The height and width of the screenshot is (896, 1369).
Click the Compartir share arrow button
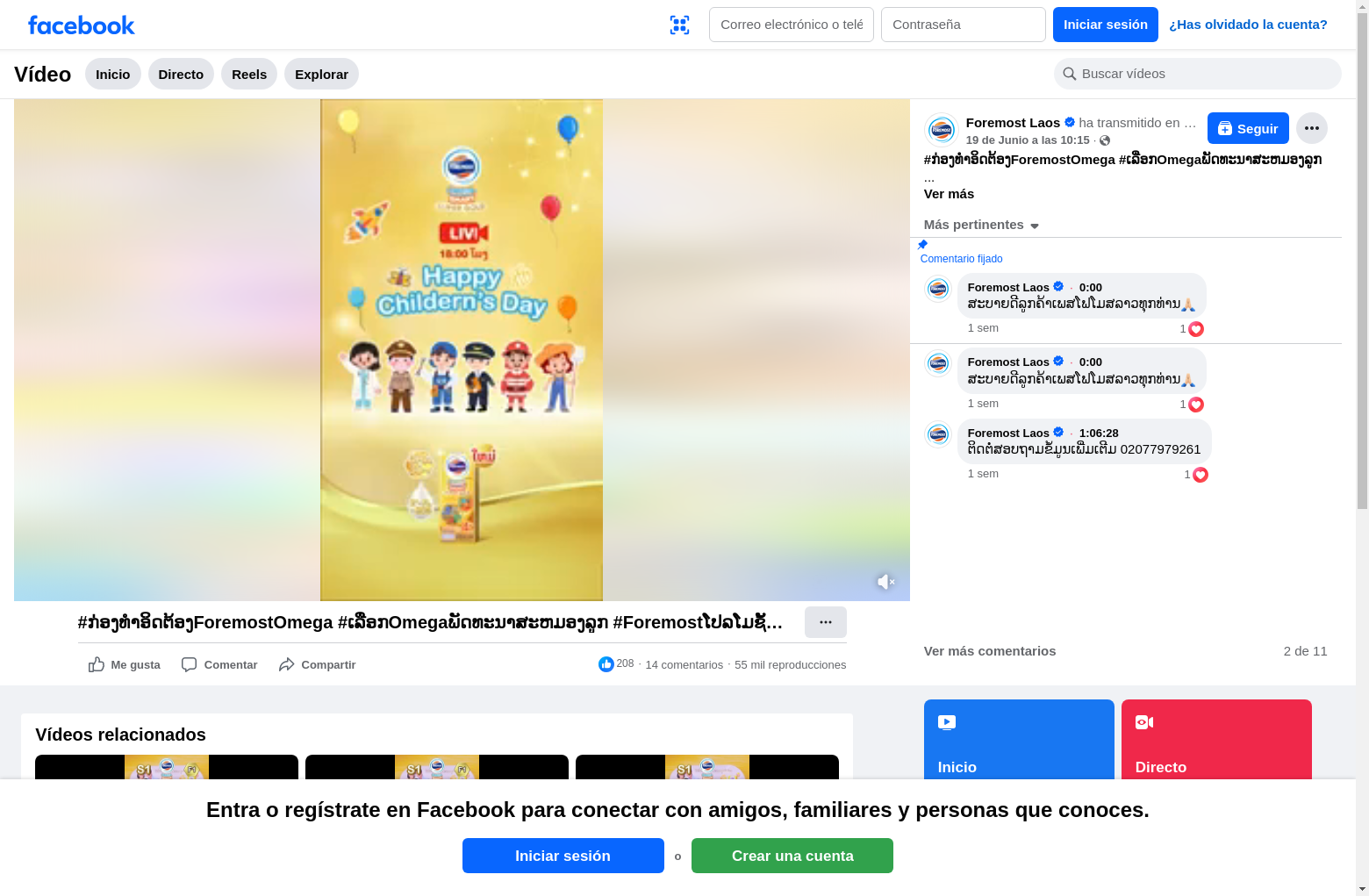(x=317, y=664)
